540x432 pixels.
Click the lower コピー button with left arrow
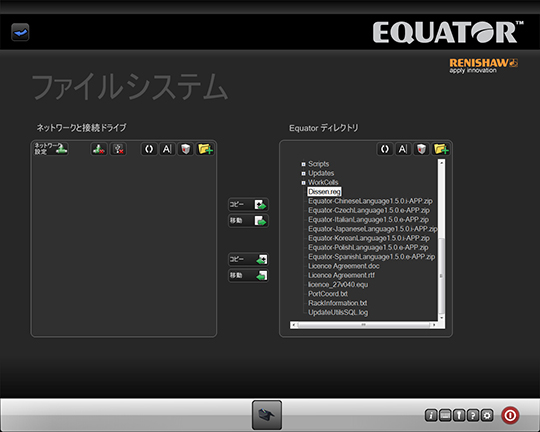(x=248, y=259)
